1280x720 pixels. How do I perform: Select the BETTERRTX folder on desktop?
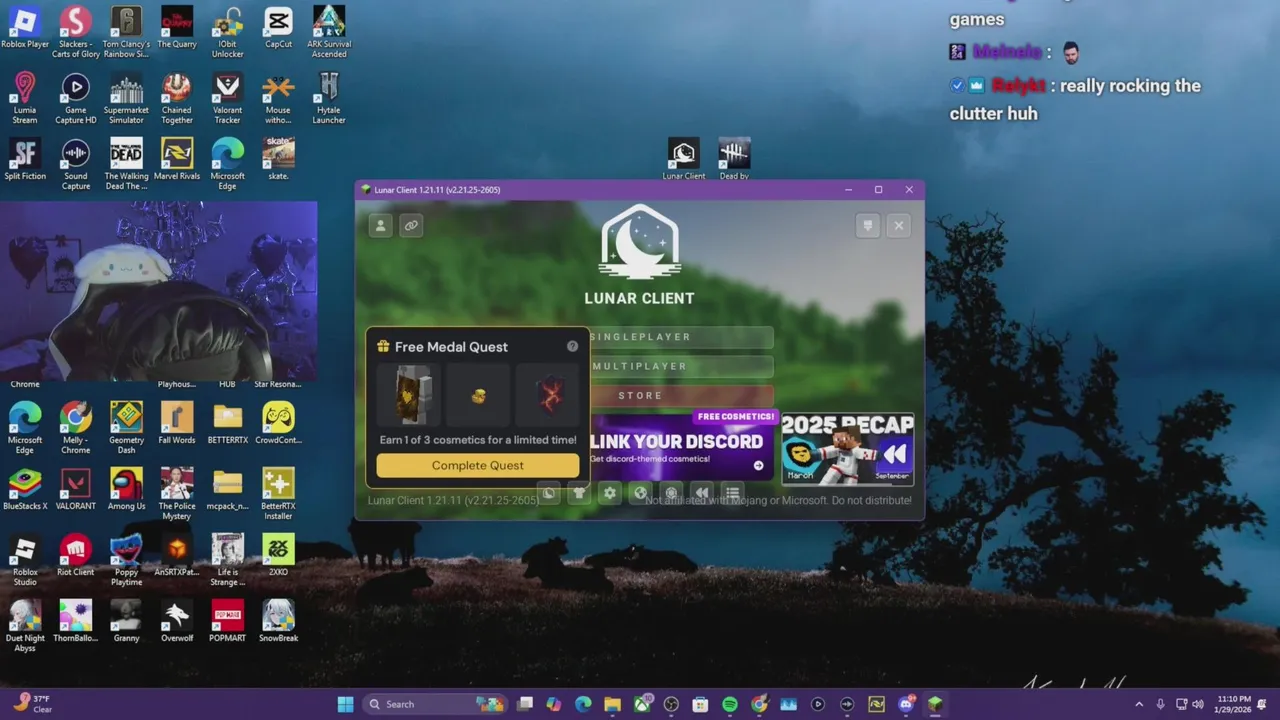click(227, 423)
